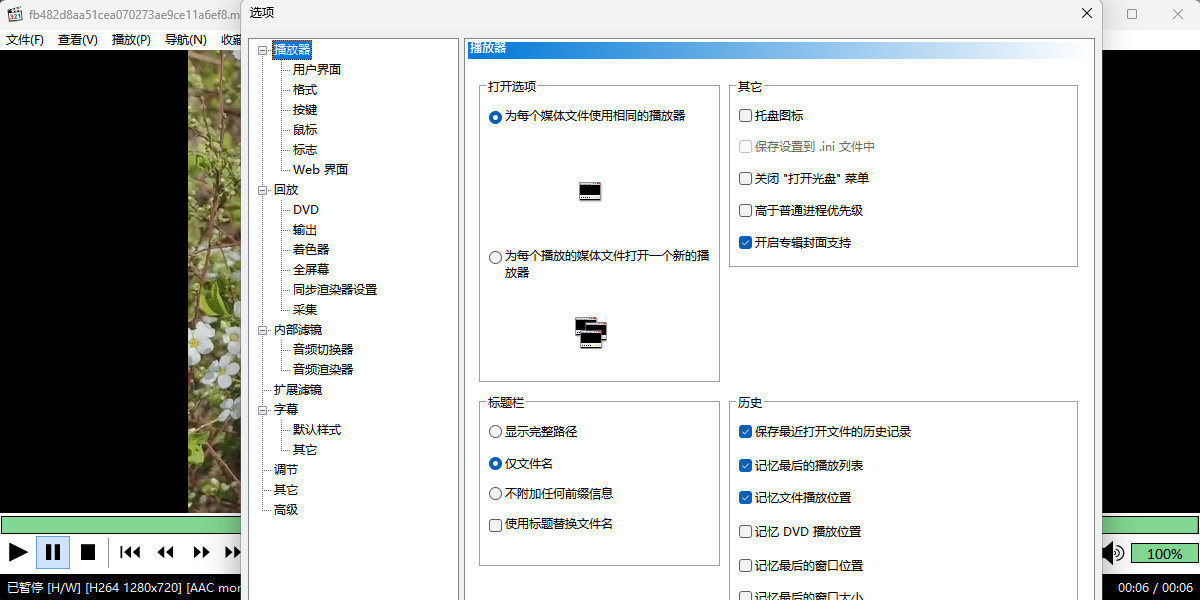Collapse the 字幕 tree node
This screenshot has height=600, width=1200.
pos(264,410)
